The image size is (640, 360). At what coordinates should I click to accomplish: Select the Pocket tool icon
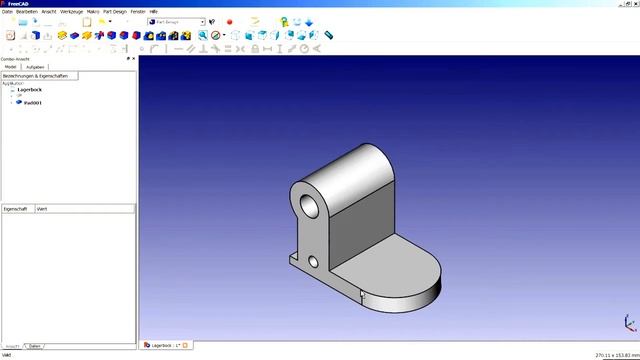74,36
